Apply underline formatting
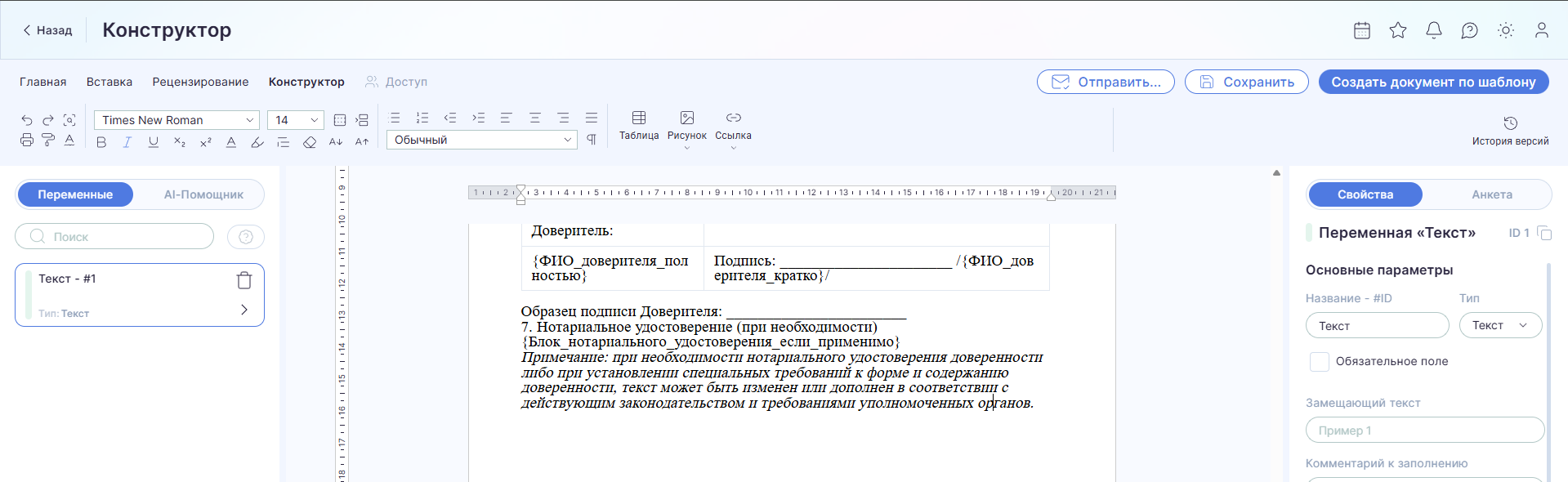Screen dimensions: 1568x482 pos(153,142)
